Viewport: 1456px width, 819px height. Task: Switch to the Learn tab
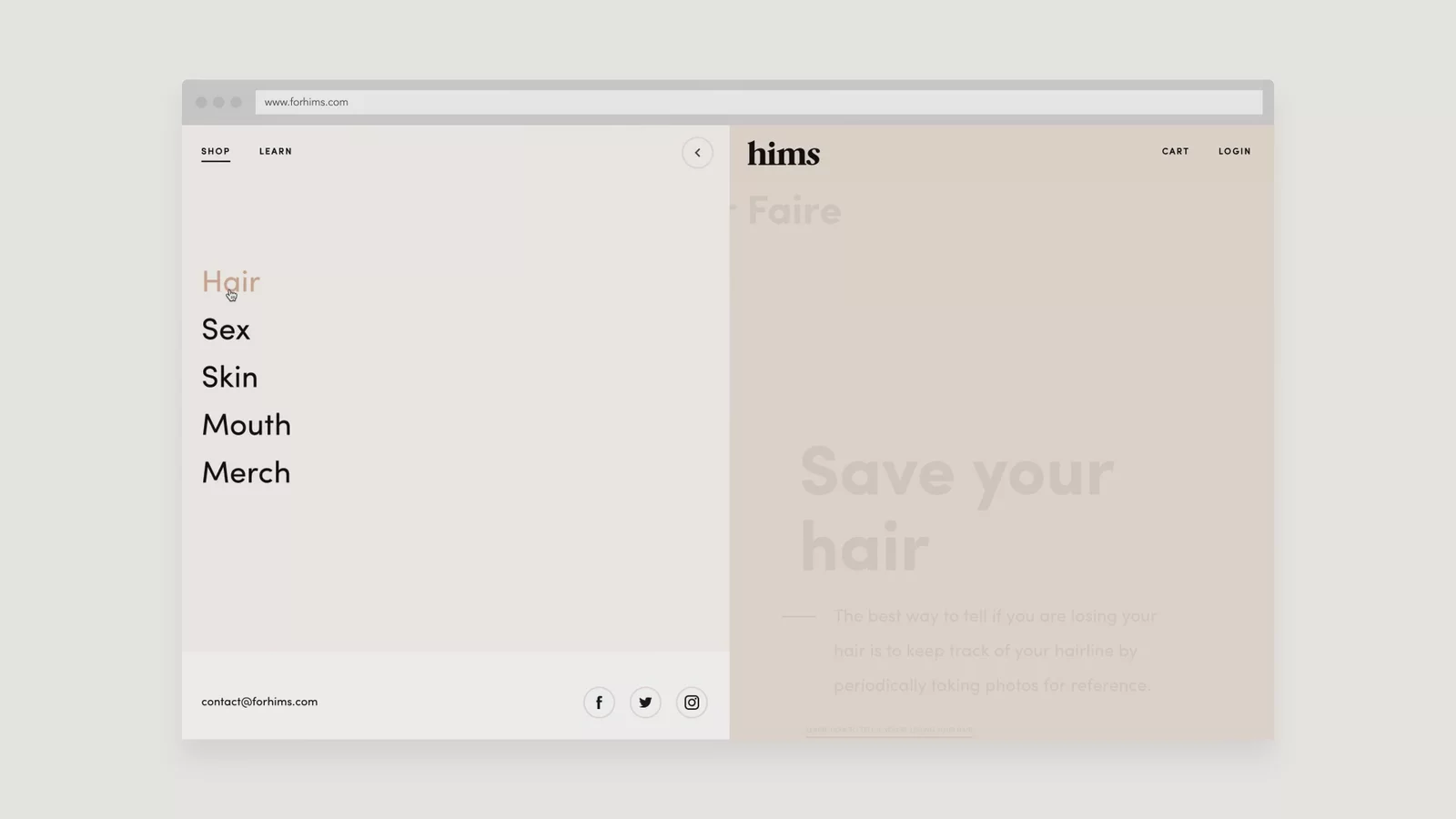(276, 152)
